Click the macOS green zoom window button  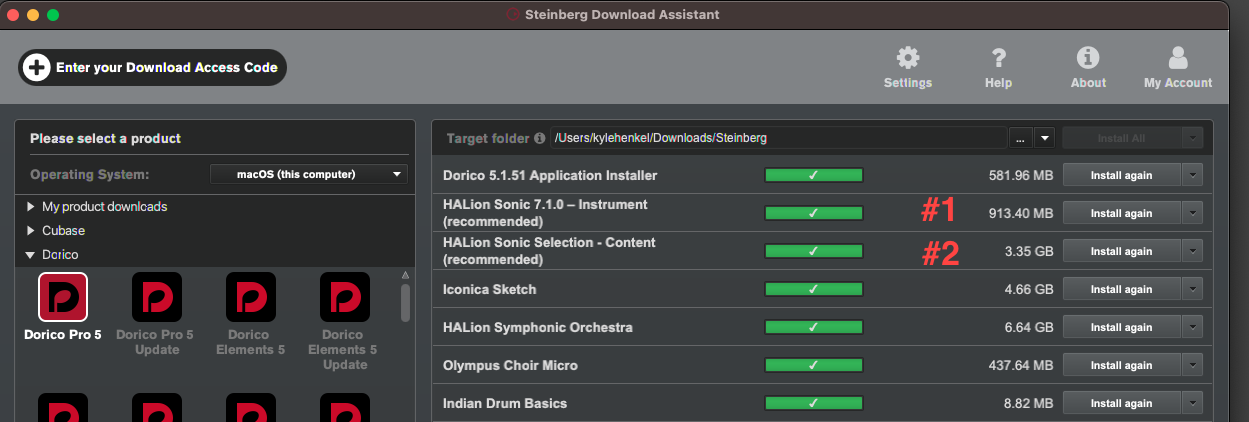[53, 15]
